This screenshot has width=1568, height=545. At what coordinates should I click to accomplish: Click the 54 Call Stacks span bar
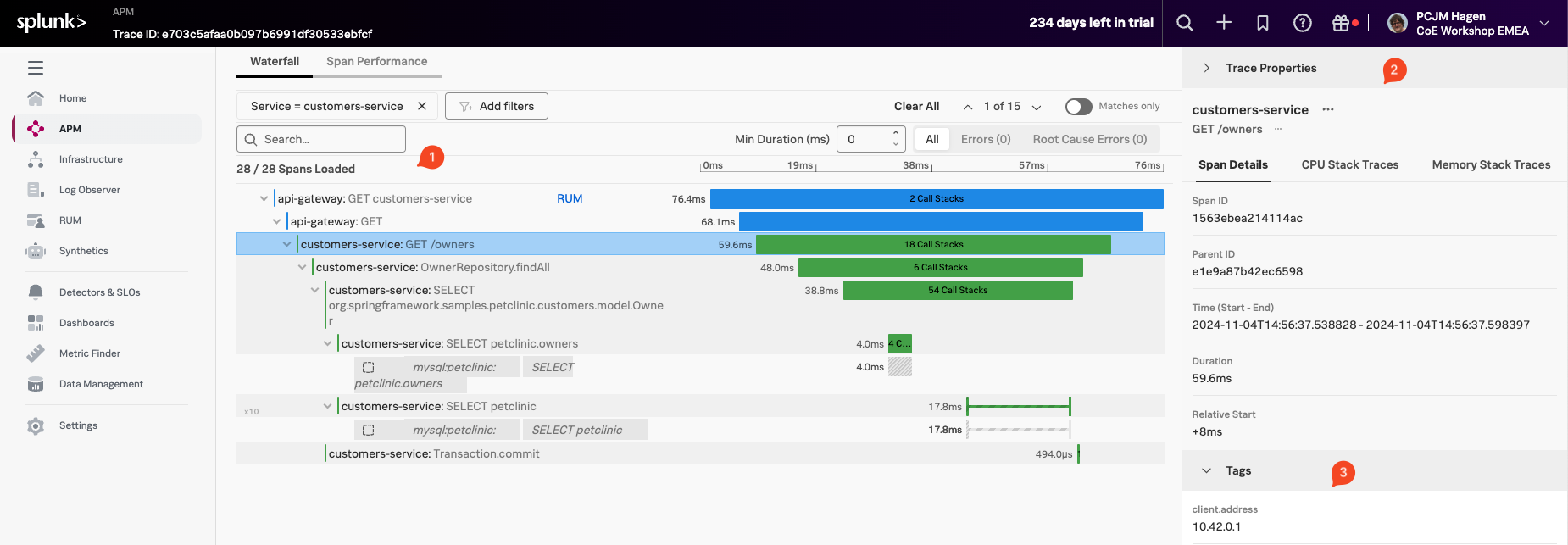click(x=958, y=290)
